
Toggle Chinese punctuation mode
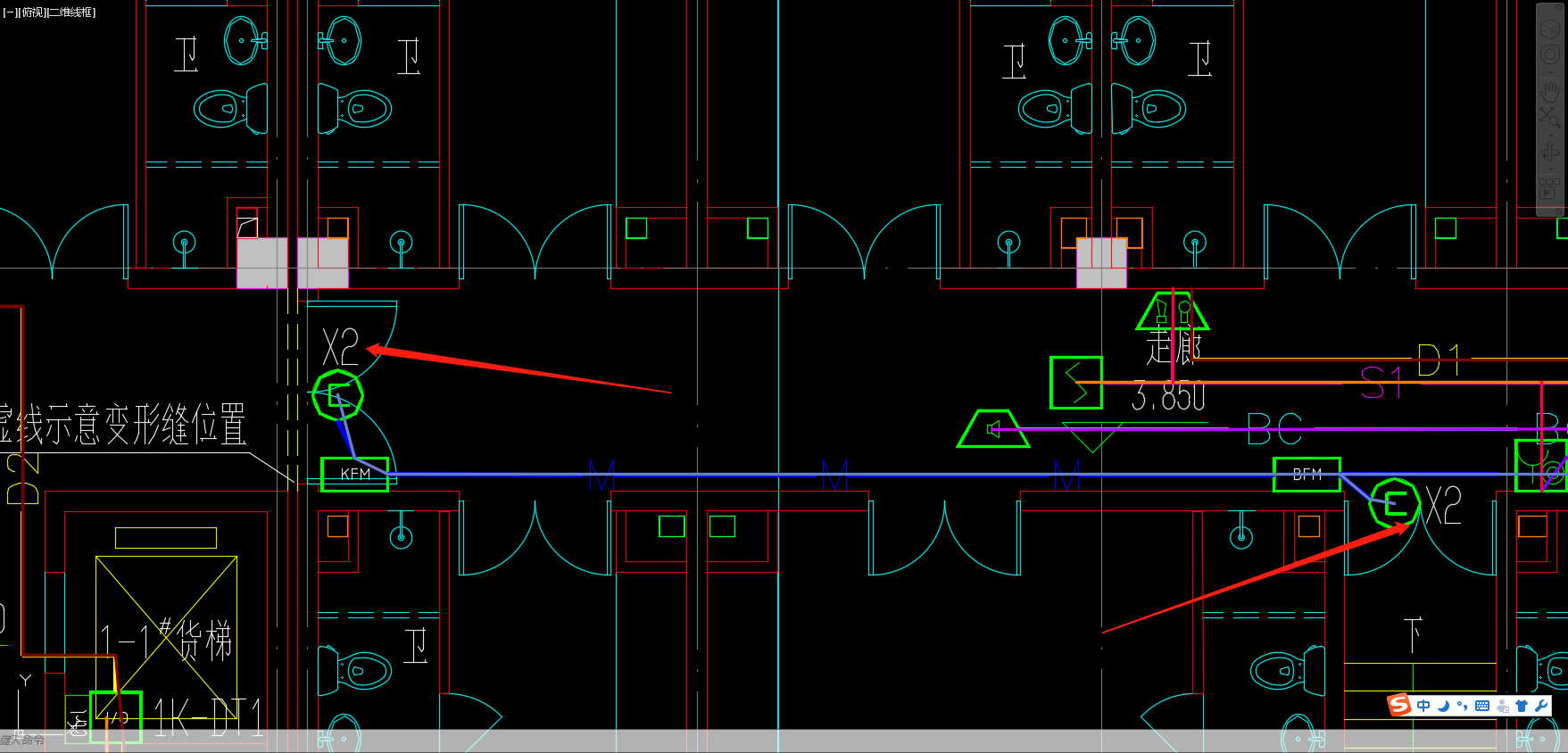(1462, 706)
